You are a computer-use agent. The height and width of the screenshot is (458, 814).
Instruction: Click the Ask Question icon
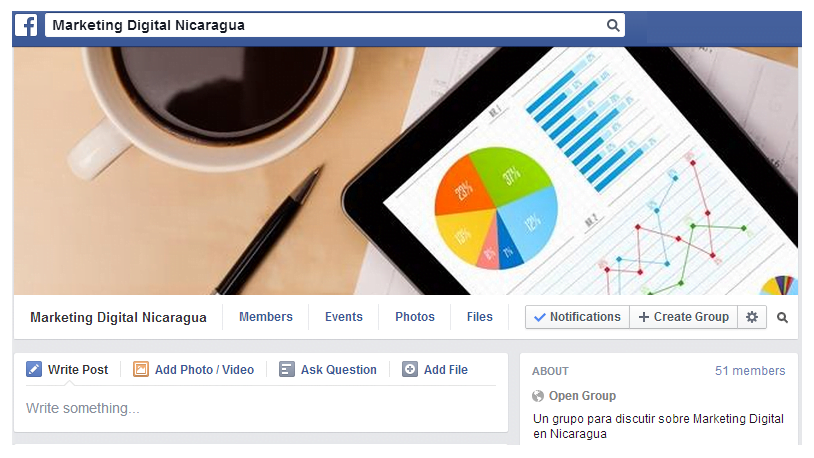tap(287, 369)
